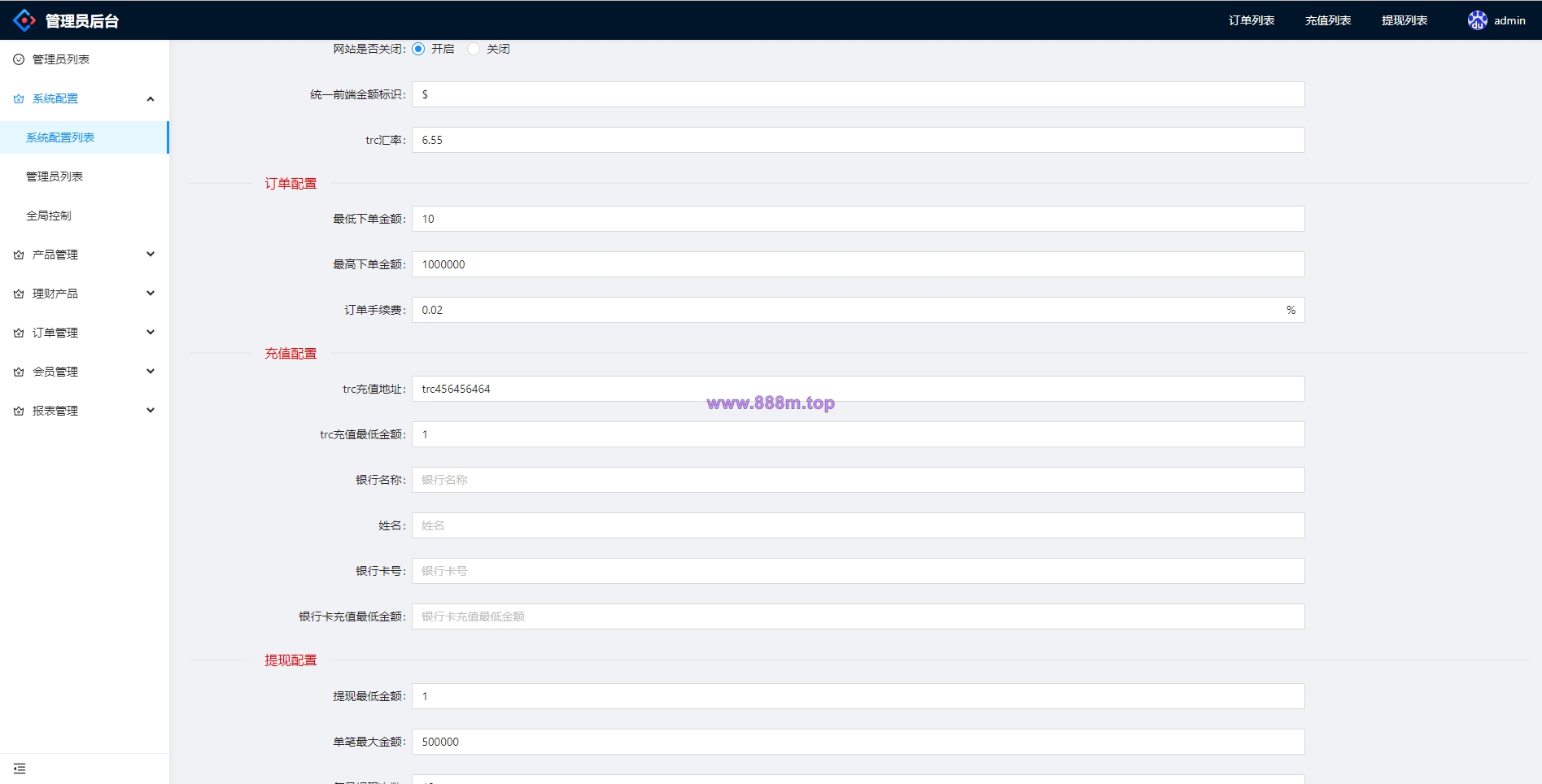Click the trc充值最低金额 input field
Viewport: 1542px width, 784px height.
858,434
